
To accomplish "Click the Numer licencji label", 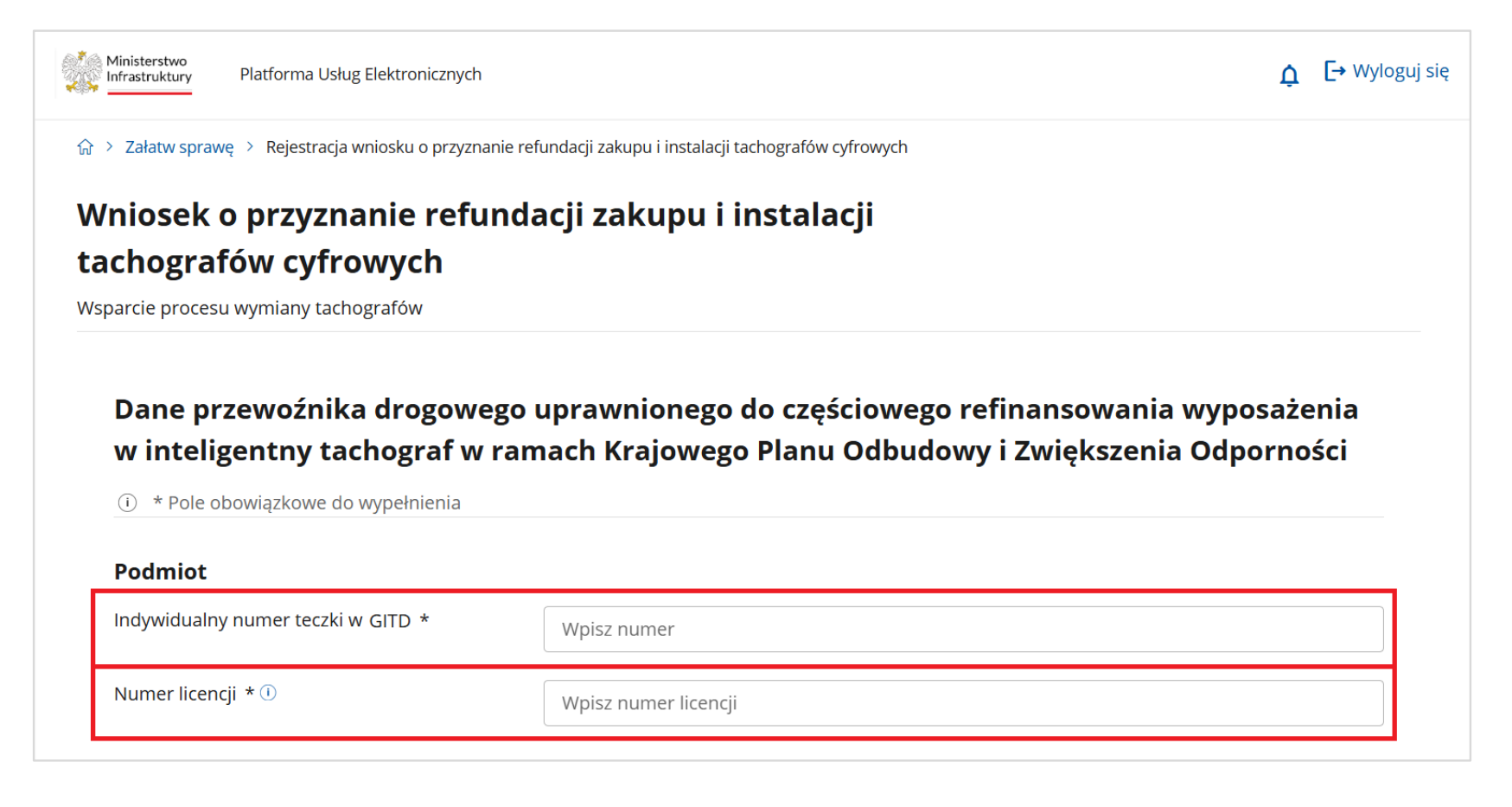I will pos(175,694).
